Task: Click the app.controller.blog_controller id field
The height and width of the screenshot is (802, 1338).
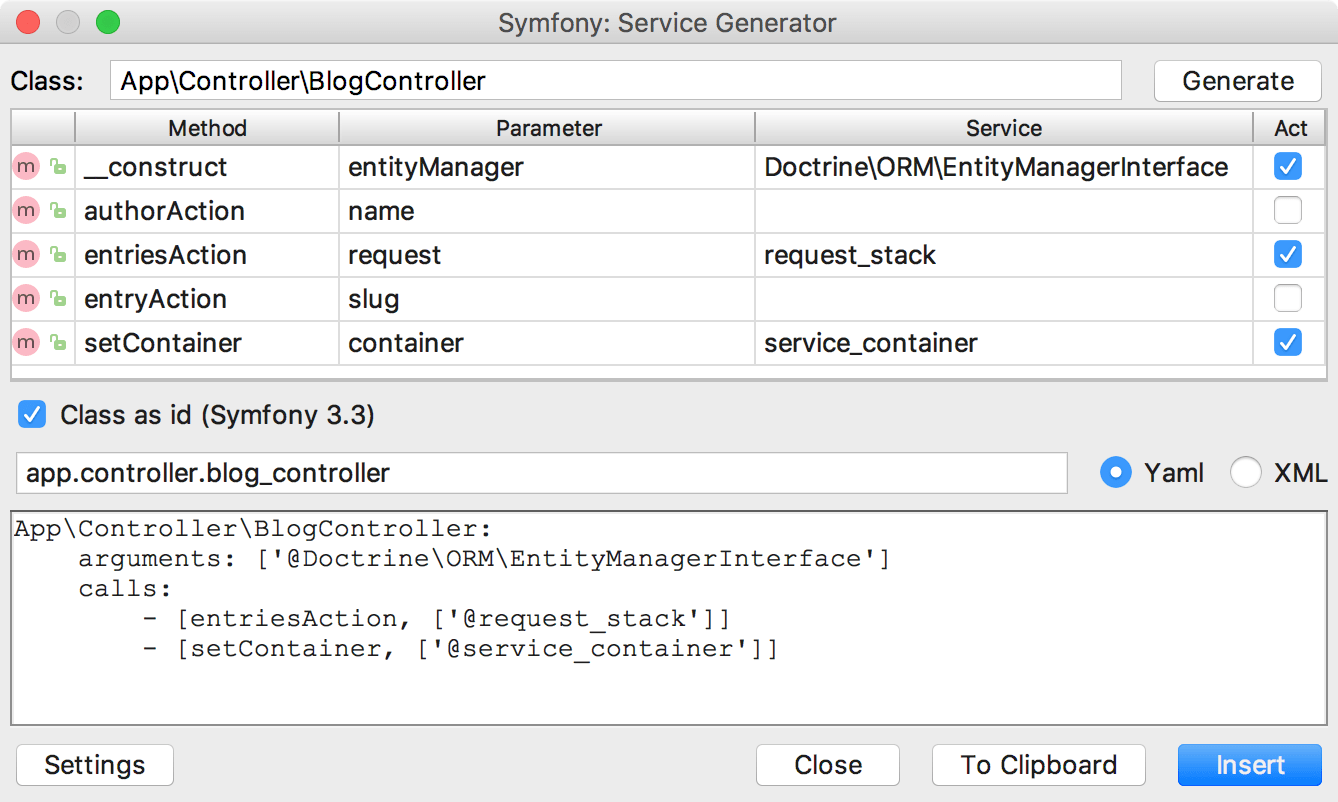Action: pyautogui.click(x=540, y=472)
